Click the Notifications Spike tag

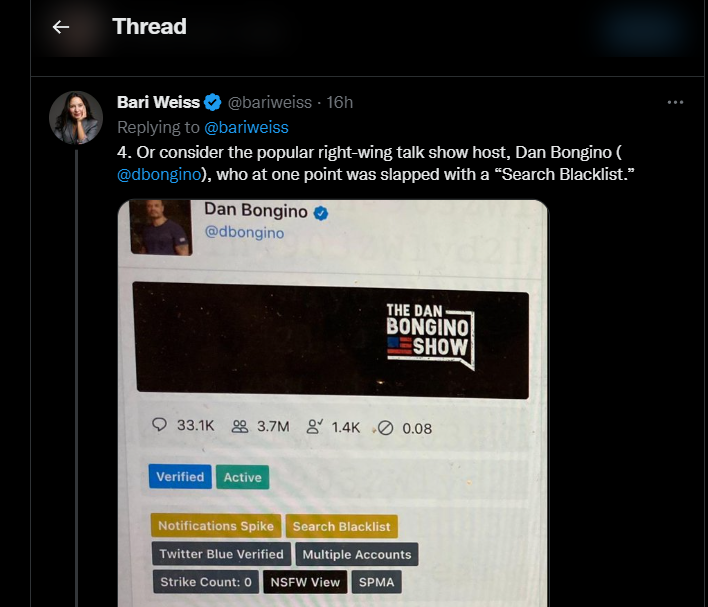click(x=216, y=526)
